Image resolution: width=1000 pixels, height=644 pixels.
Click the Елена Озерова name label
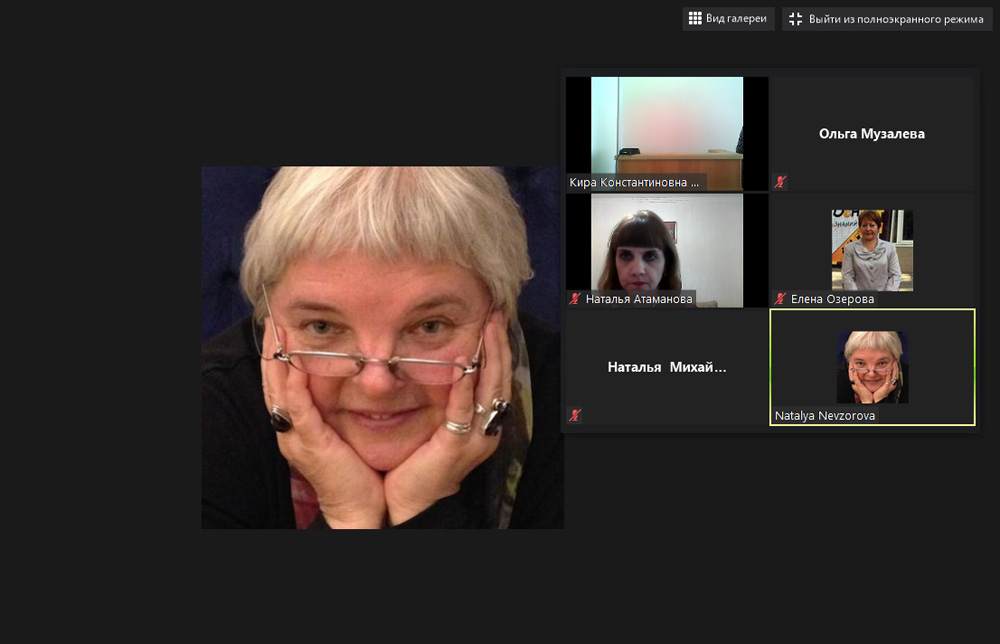[x=832, y=299]
